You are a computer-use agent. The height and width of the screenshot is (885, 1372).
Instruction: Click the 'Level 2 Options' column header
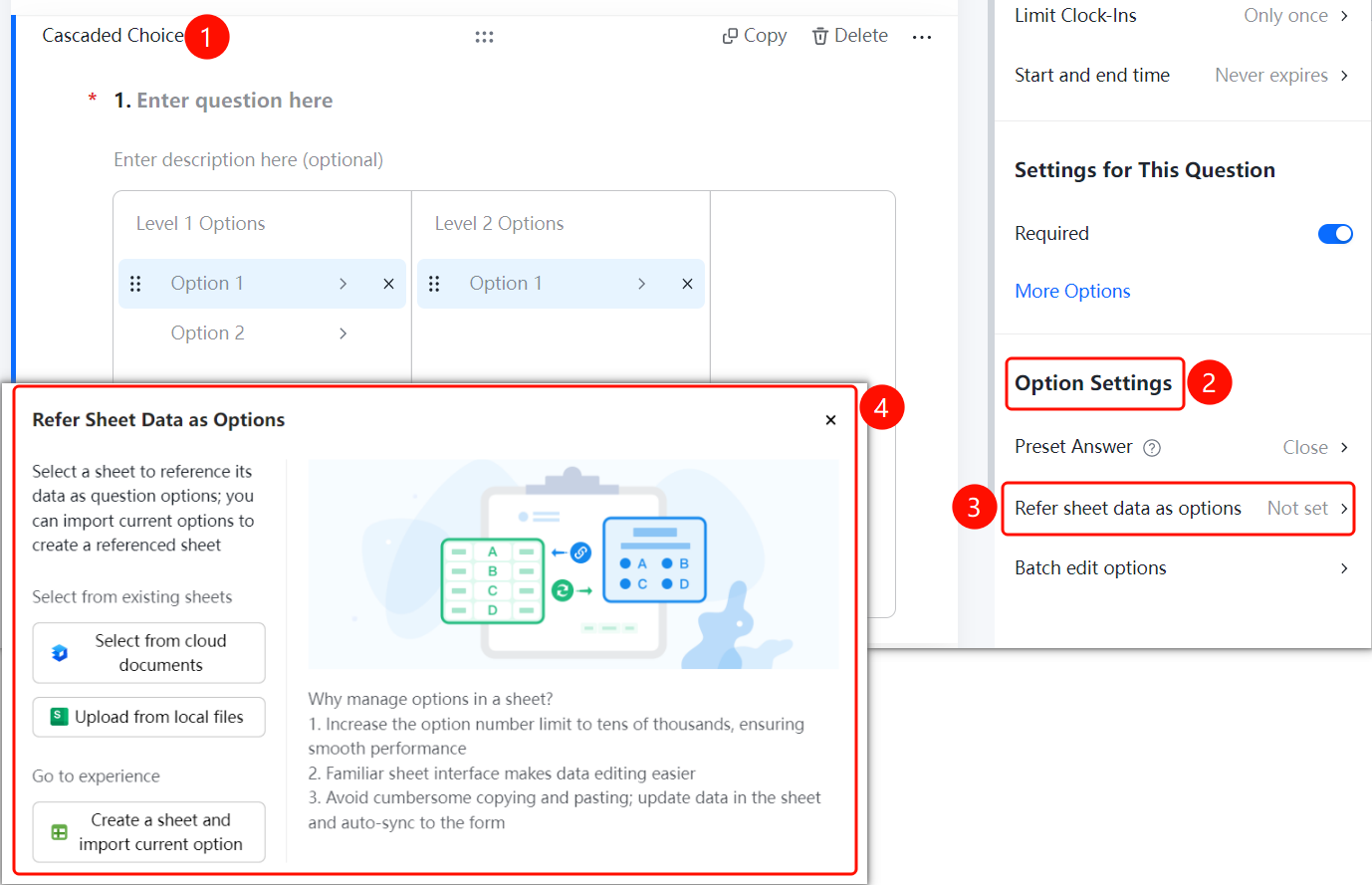tap(499, 224)
